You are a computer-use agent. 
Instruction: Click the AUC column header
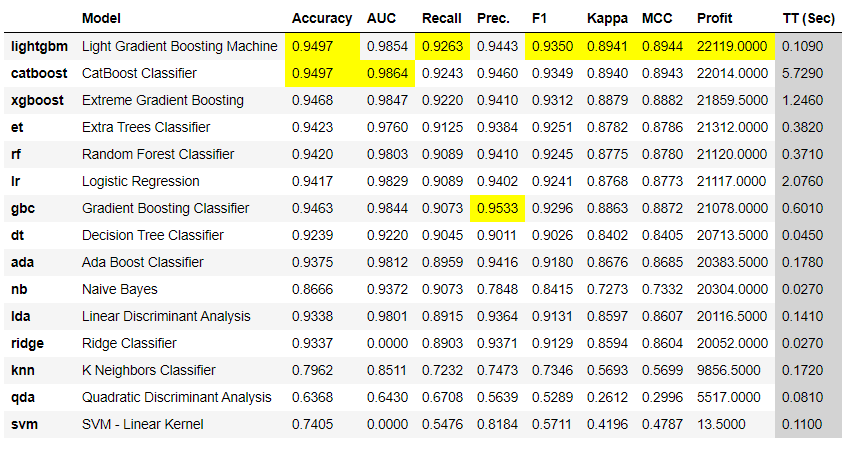382,19
